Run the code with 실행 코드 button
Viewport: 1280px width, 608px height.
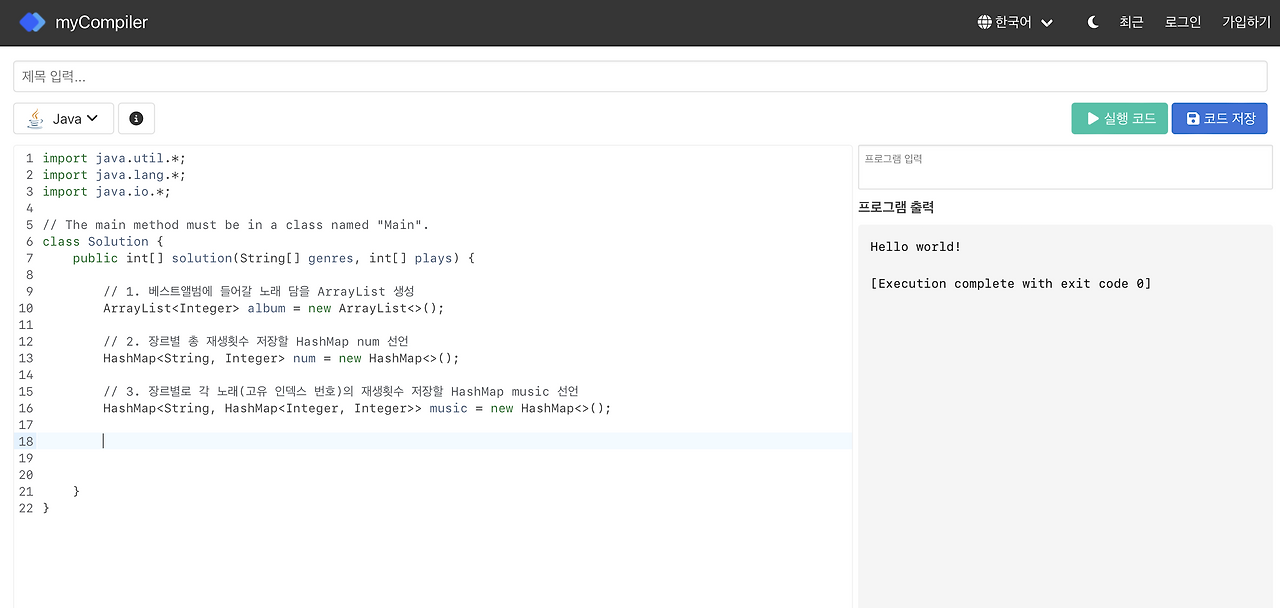pyautogui.click(x=1119, y=118)
